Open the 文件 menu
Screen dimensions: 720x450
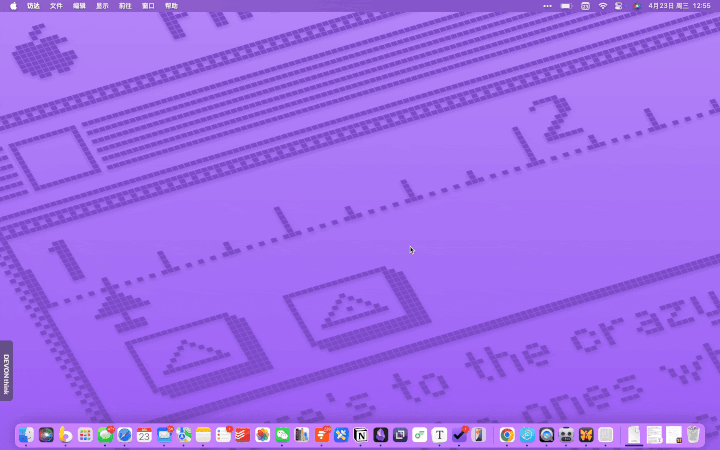56,6
